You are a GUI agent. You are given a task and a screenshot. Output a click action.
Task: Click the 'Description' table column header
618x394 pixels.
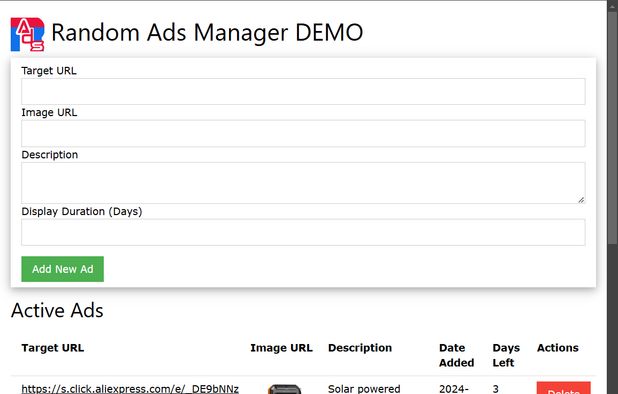(360, 348)
